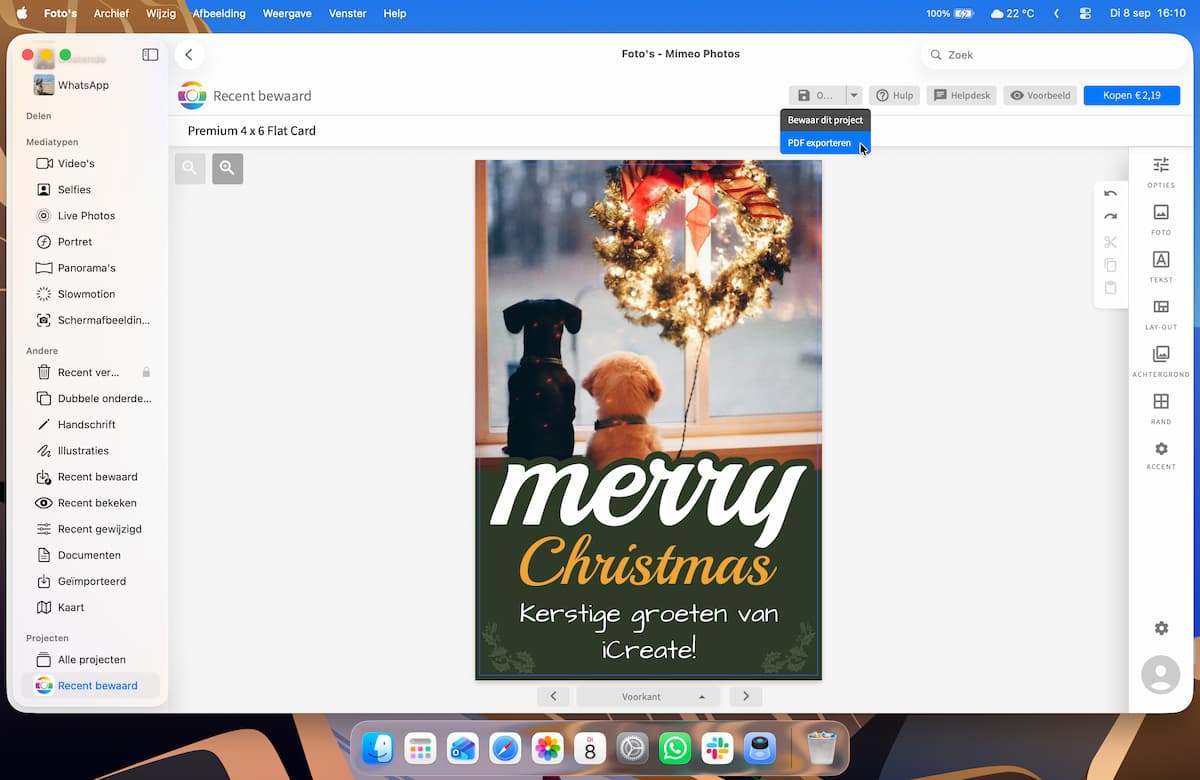Open the user account avatar

pyautogui.click(x=1161, y=675)
